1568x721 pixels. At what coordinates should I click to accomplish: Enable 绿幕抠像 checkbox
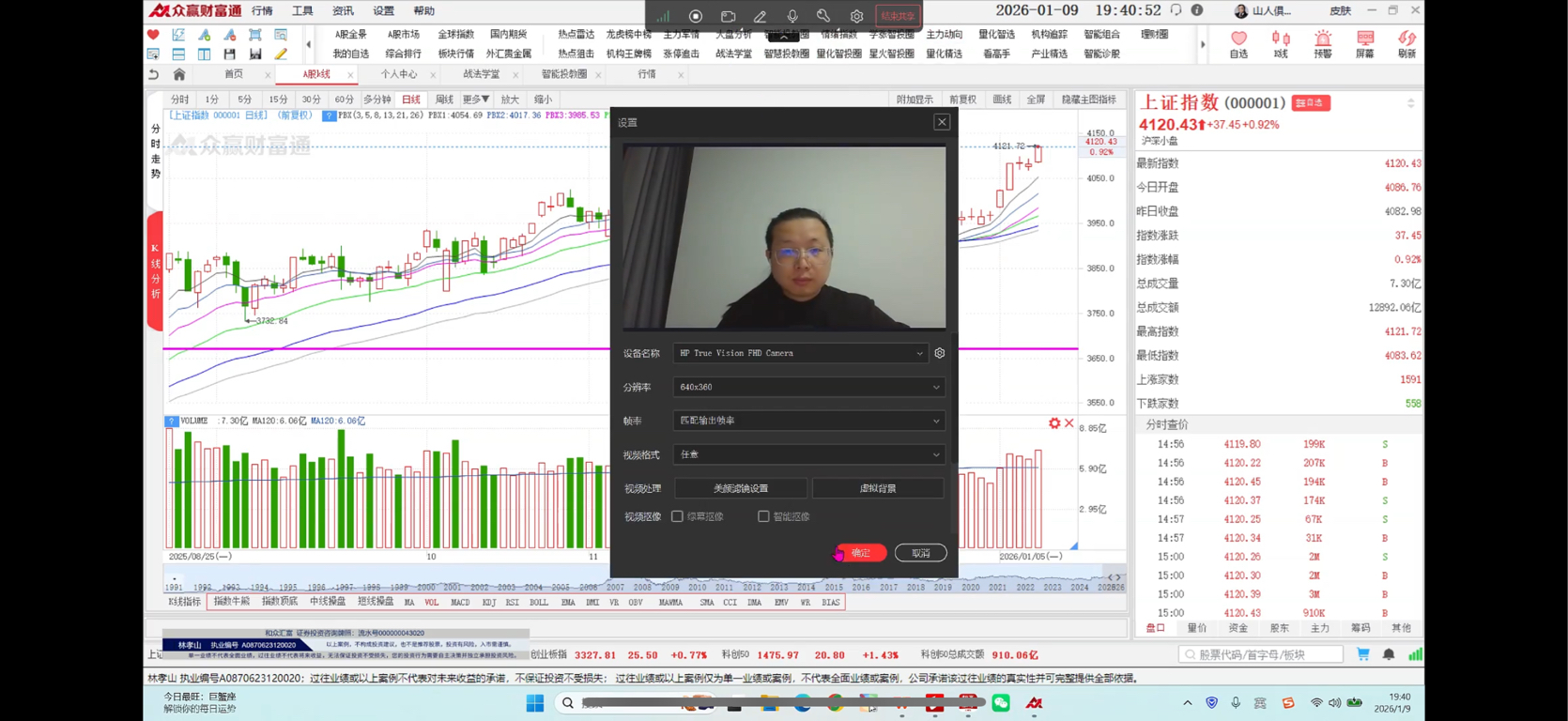pos(677,516)
